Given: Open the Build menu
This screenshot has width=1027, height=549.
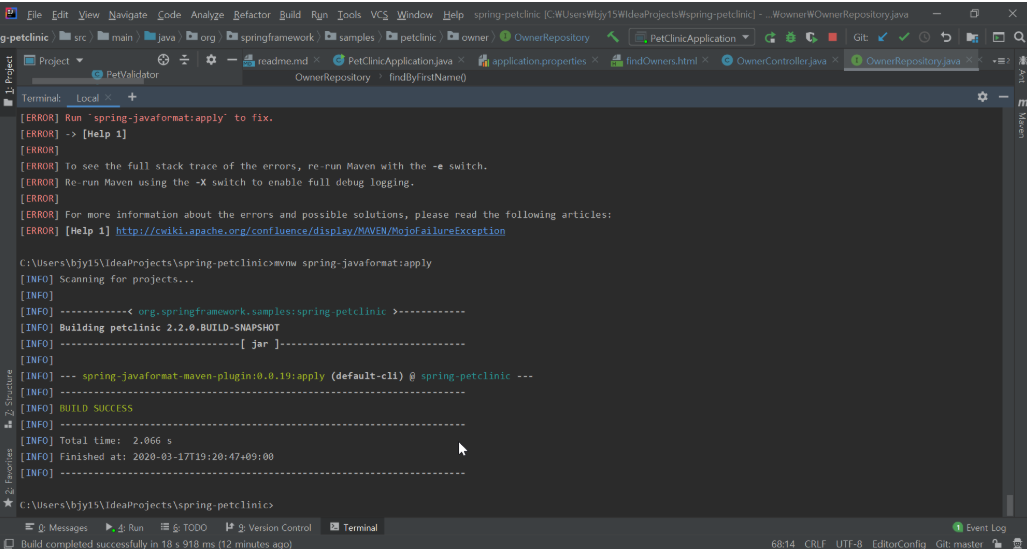Looking at the screenshot, I should (x=290, y=14).
